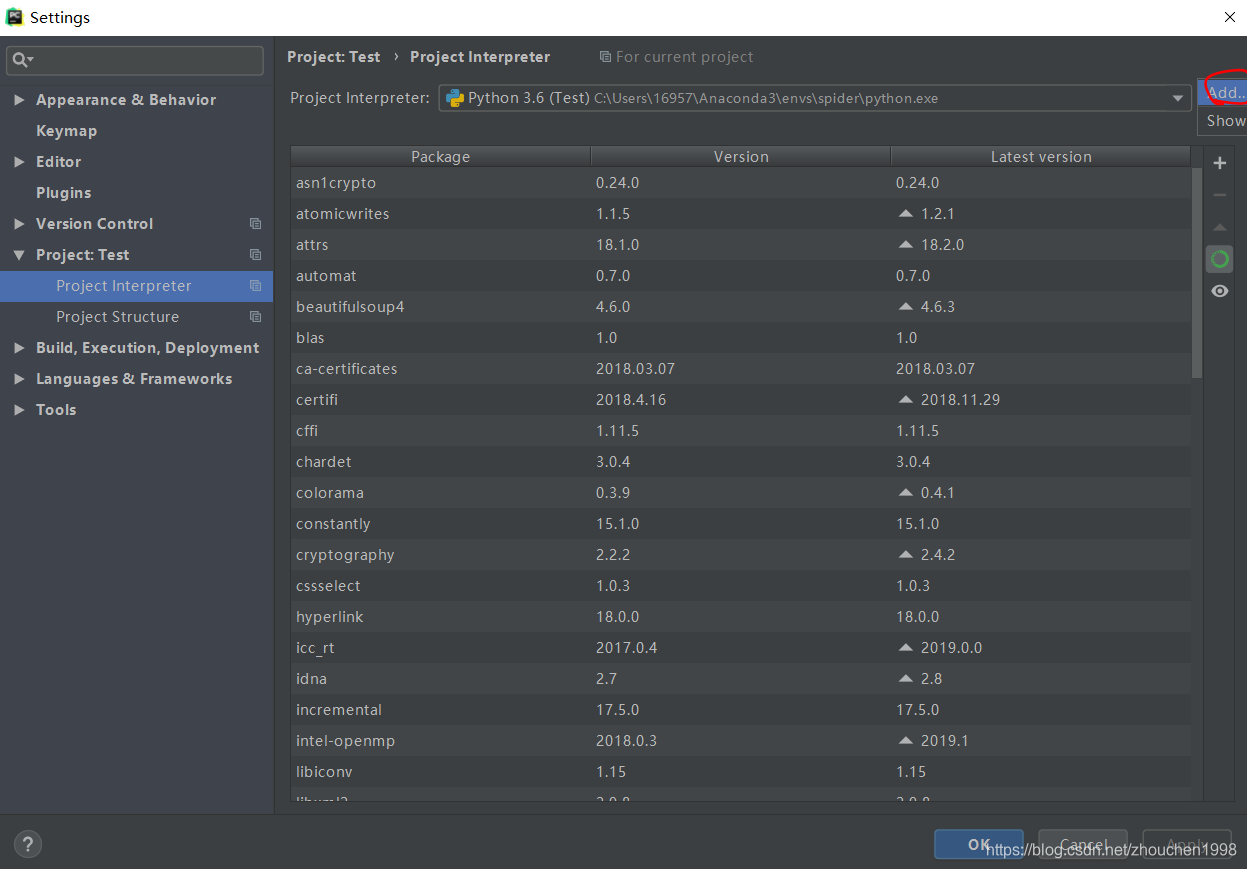The image size is (1247, 869).
Task: Click the For current project label icon
Action: pyautogui.click(x=605, y=57)
